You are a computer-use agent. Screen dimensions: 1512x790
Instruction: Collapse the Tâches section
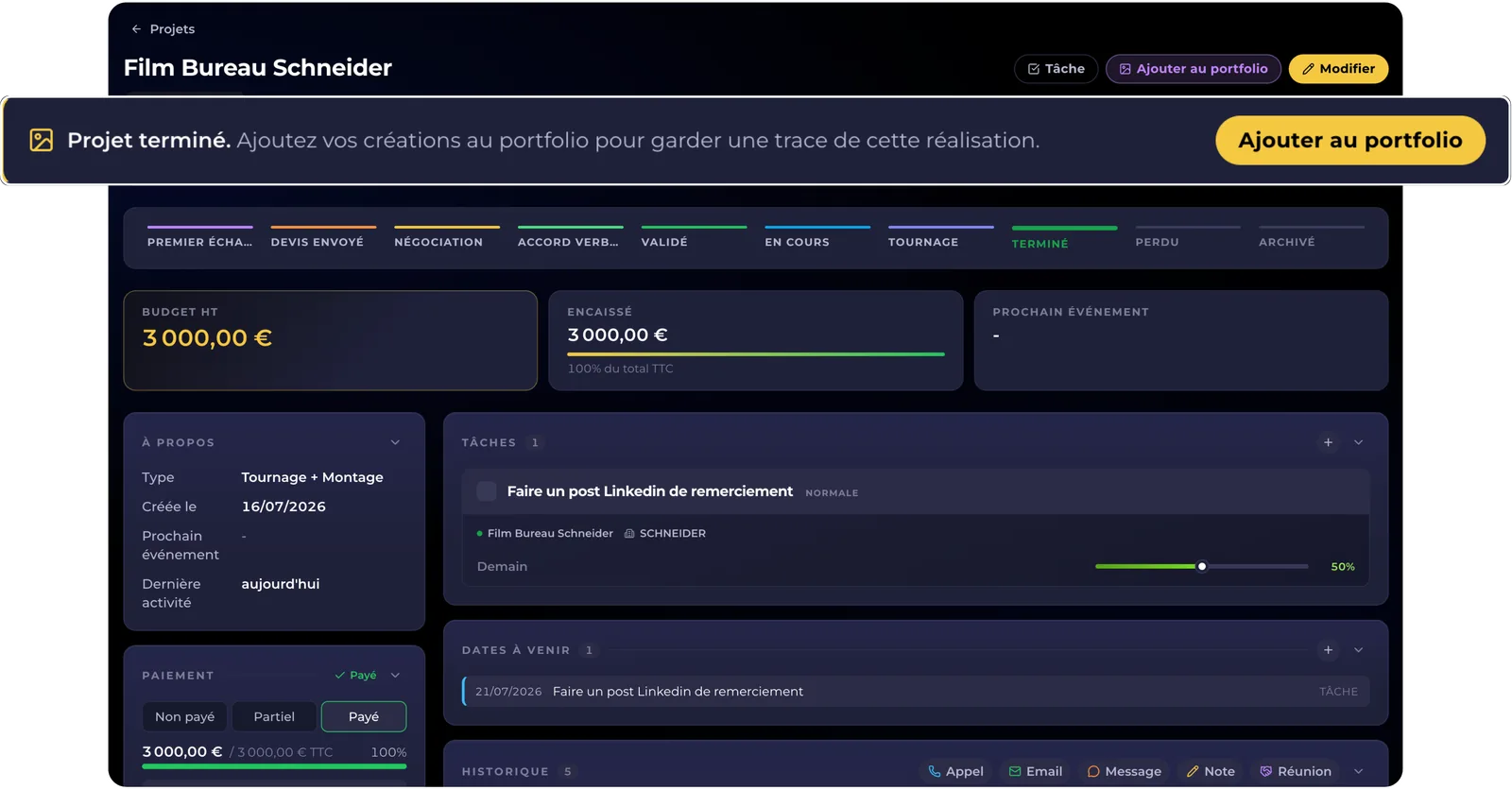pos(1358,443)
